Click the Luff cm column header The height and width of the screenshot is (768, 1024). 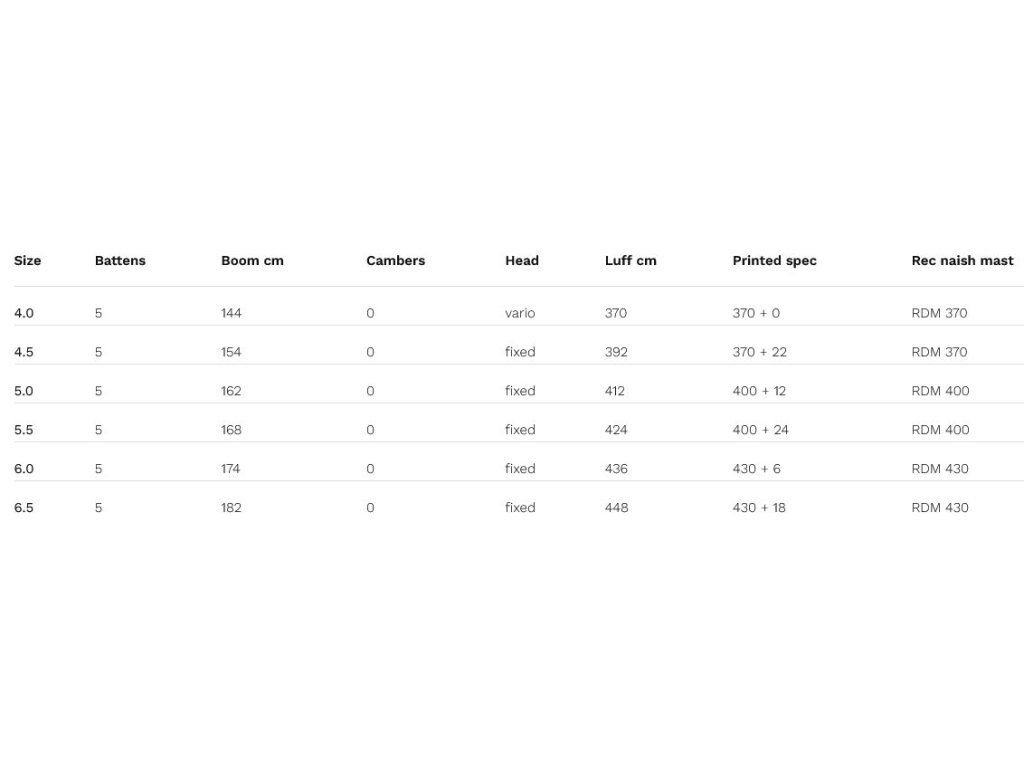tap(630, 261)
